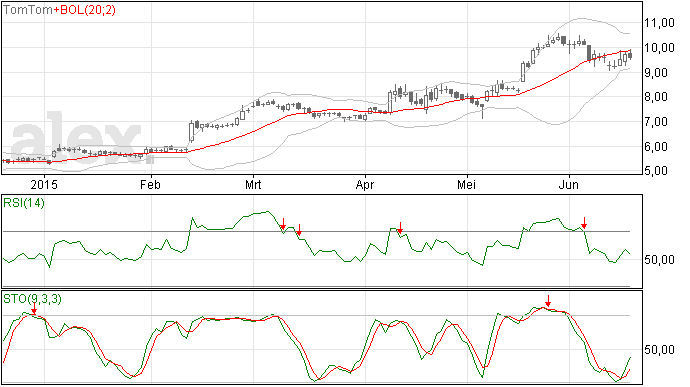Click the Mrt date axis label
This screenshot has width=690, height=387.
[253, 184]
